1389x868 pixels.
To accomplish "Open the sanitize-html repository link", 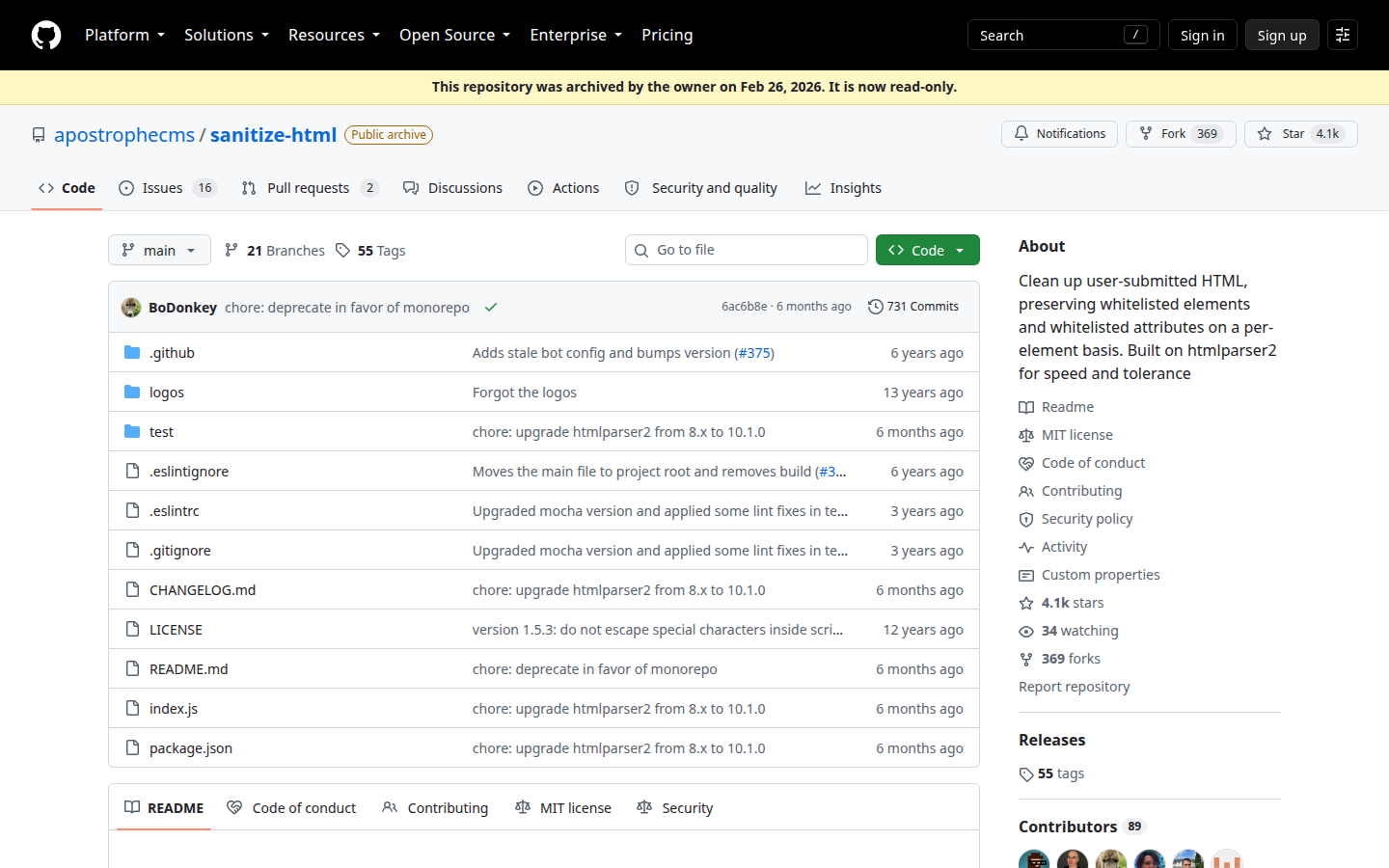I will click(x=274, y=135).
